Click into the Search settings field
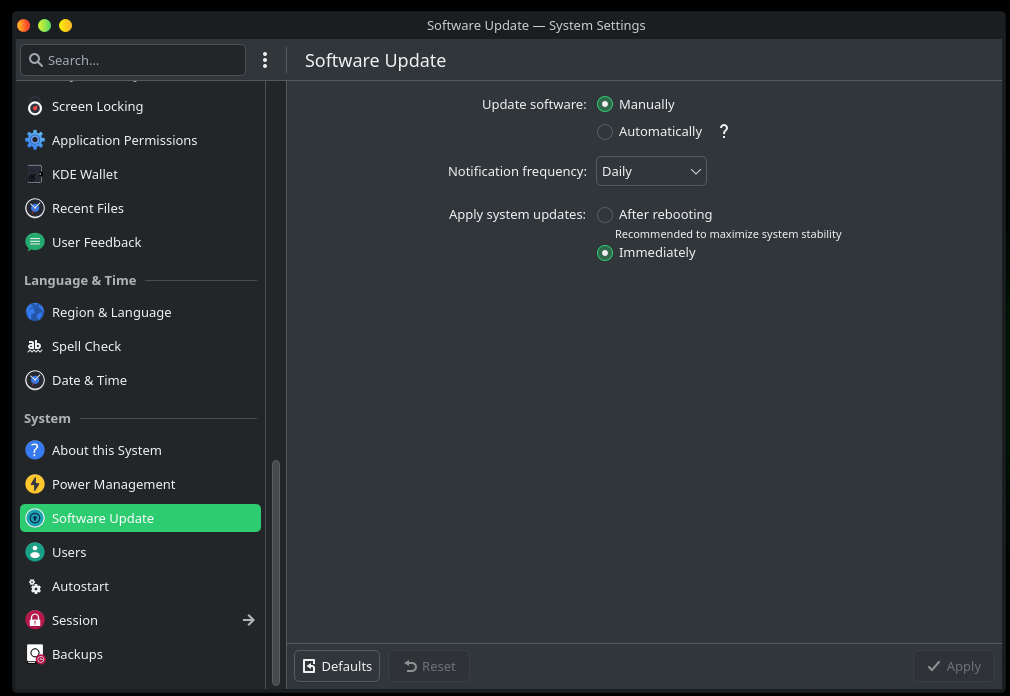 (x=140, y=60)
